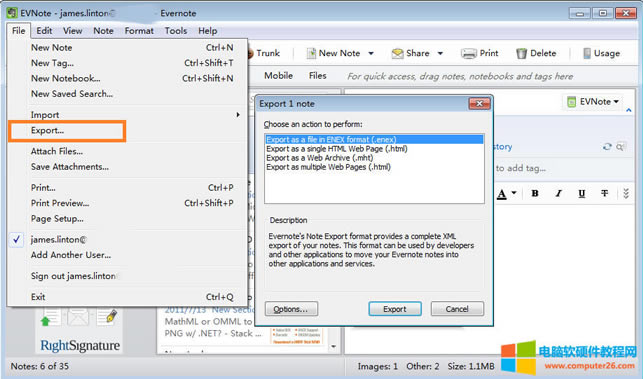Open the Format menu

[139, 31]
